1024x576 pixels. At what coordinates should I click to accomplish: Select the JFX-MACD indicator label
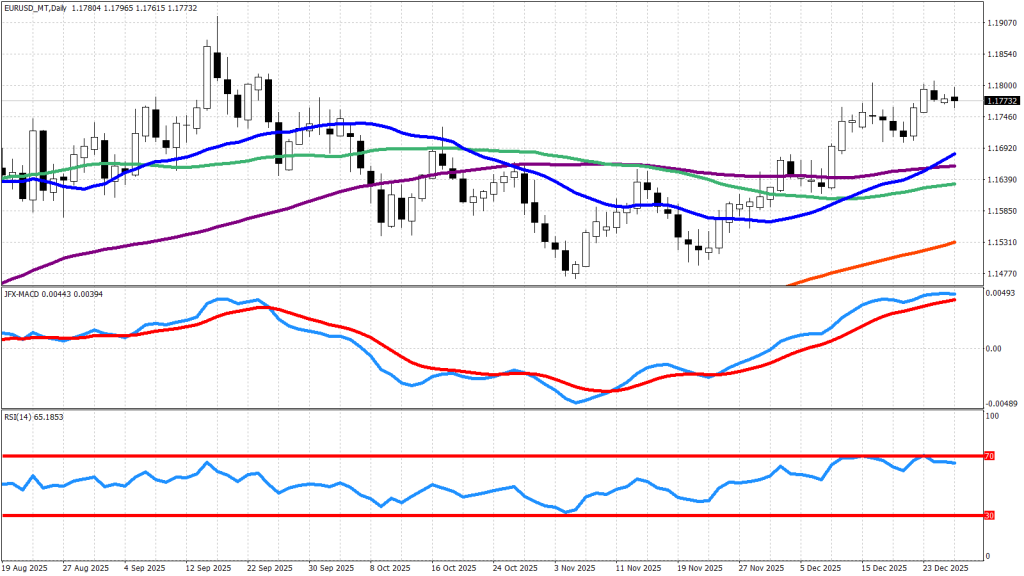(x=24, y=293)
